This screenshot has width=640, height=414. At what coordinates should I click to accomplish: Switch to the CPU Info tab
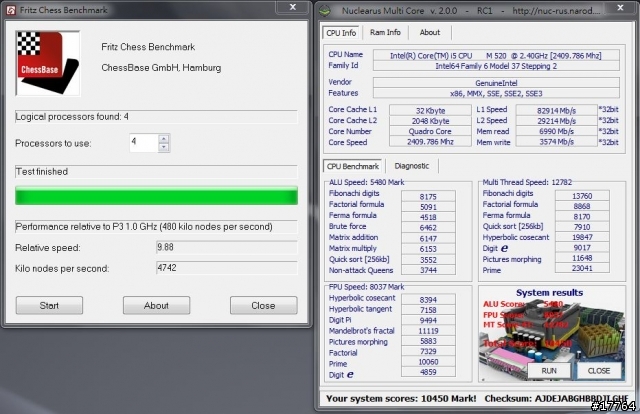[341, 33]
